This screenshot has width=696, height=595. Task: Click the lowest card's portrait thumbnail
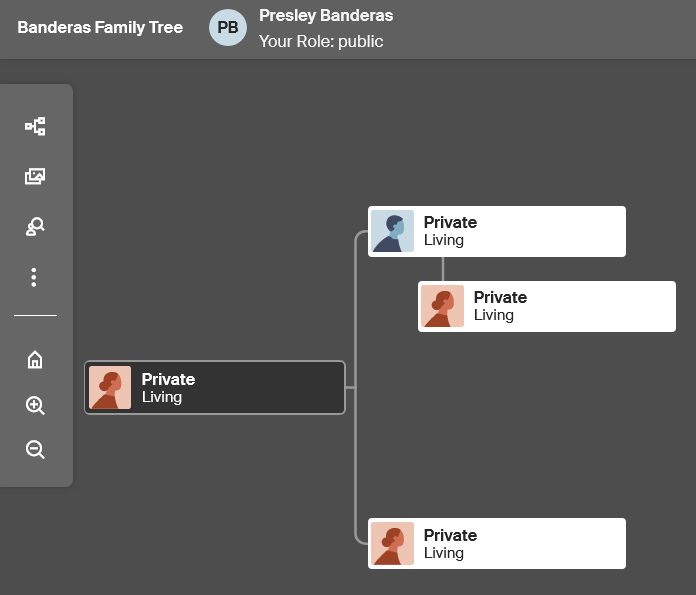pos(392,543)
